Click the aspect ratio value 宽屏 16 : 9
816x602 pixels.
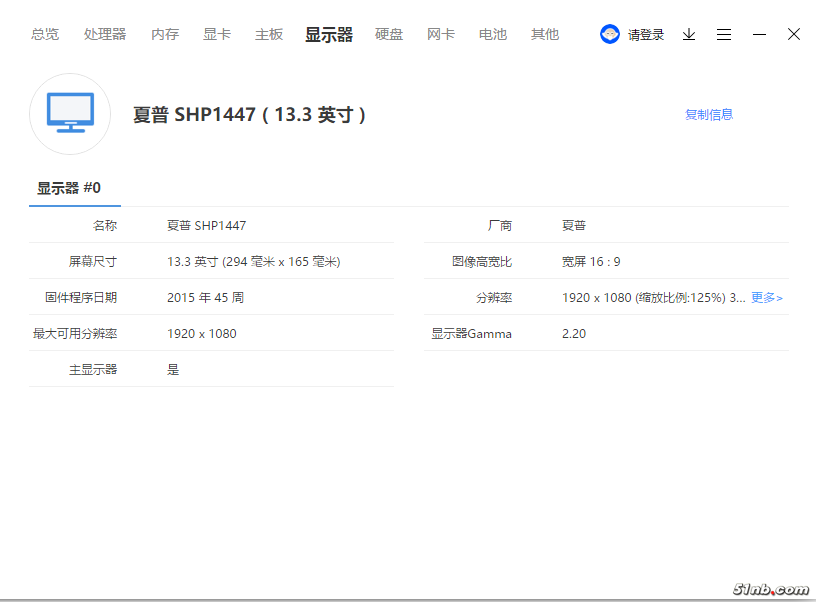click(x=591, y=262)
